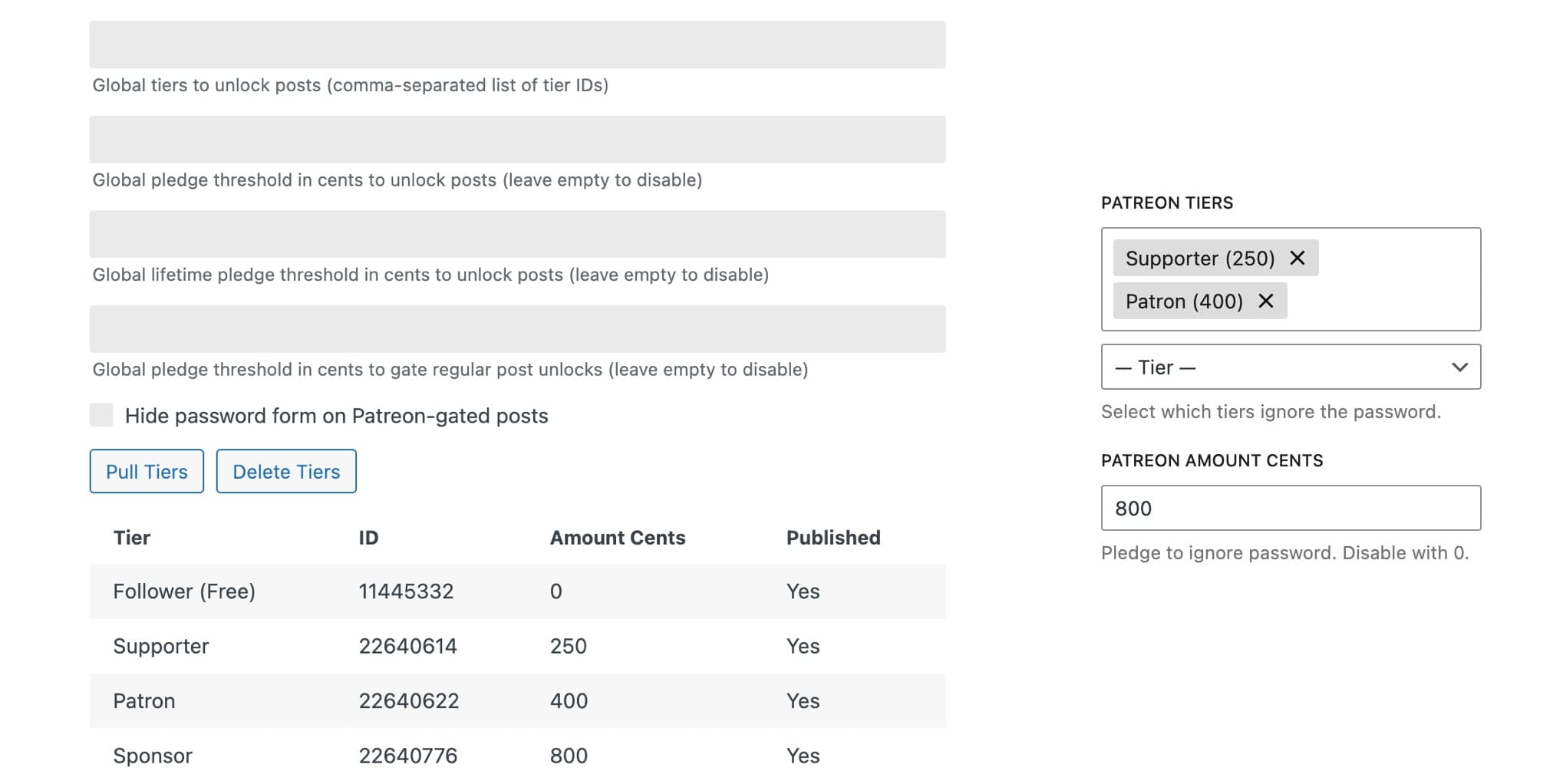The image size is (1553, 784).
Task: Select the Patron (400) tag text
Action: [1184, 301]
